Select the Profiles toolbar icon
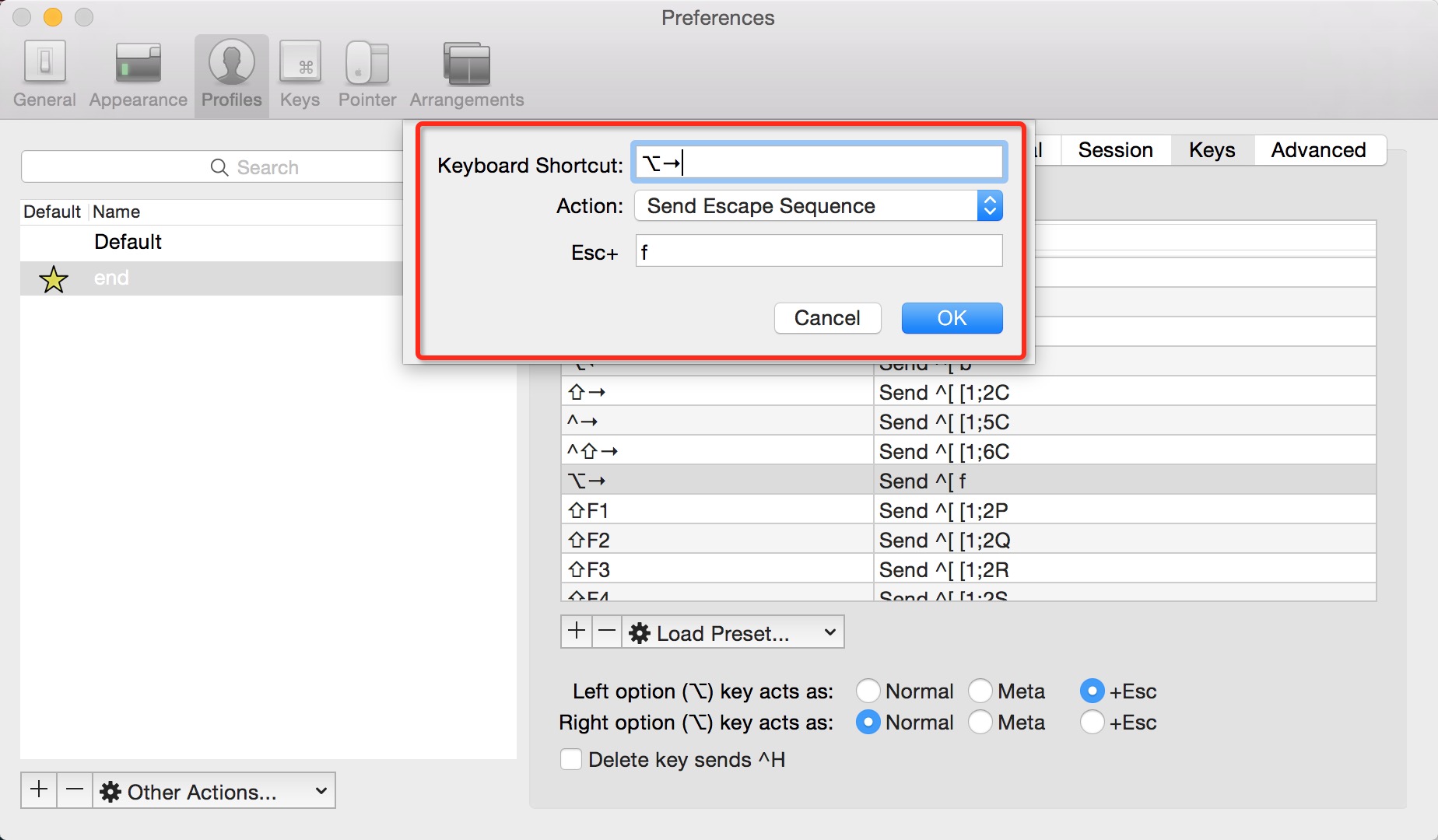This screenshot has width=1438, height=840. [x=231, y=75]
